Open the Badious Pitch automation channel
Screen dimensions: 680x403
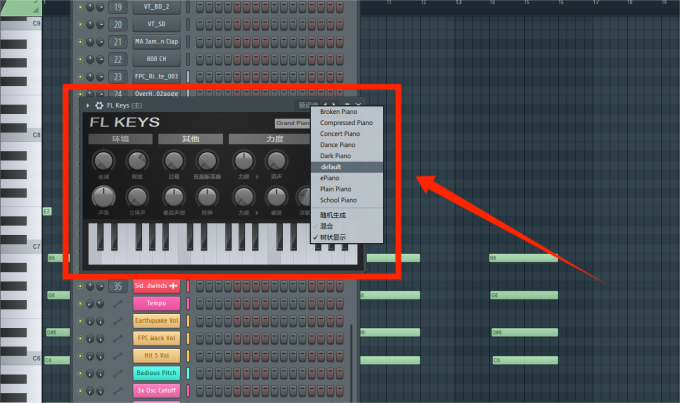coord(156,373)
